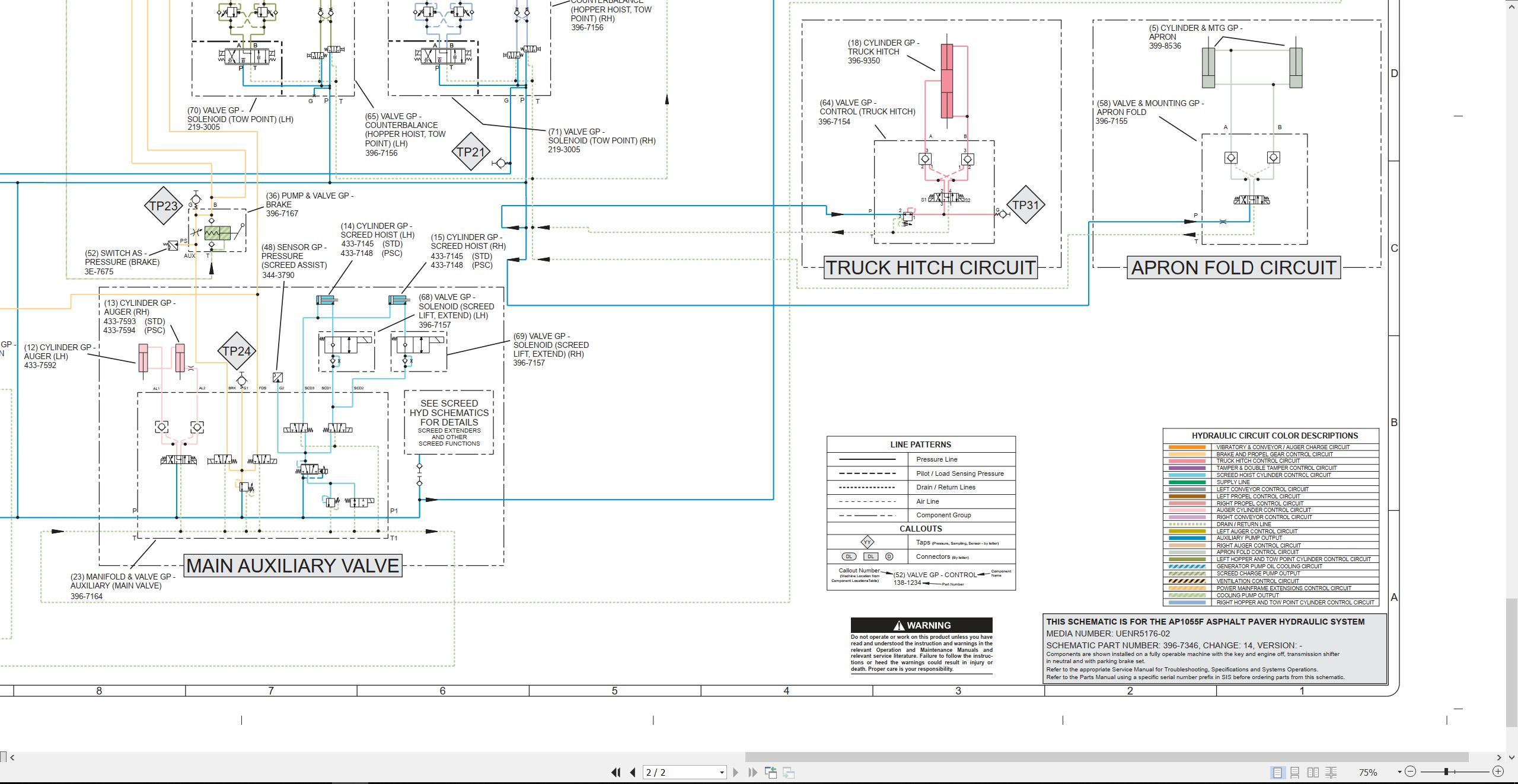1518x784 pixels.
Task: Click the TP31 test port diamond
Action: pos(1026,205)
